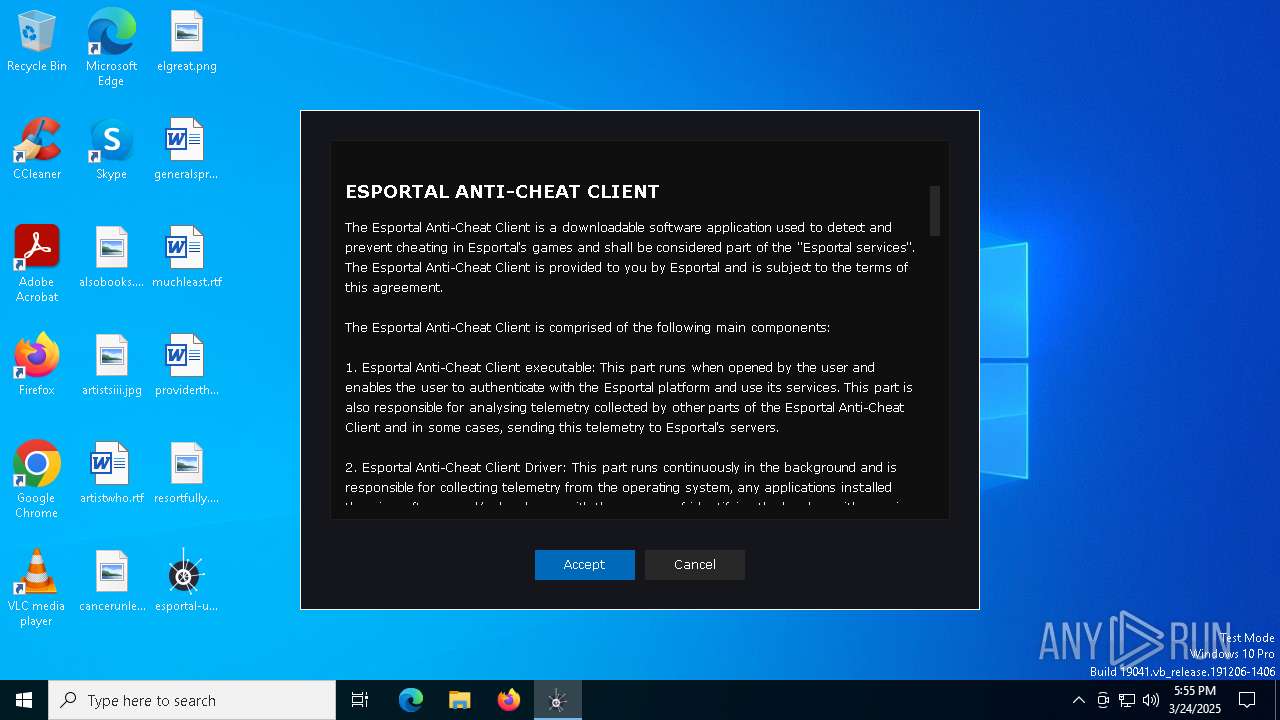
Task: Open the Windows Start menu
Action: click(24, 700)
